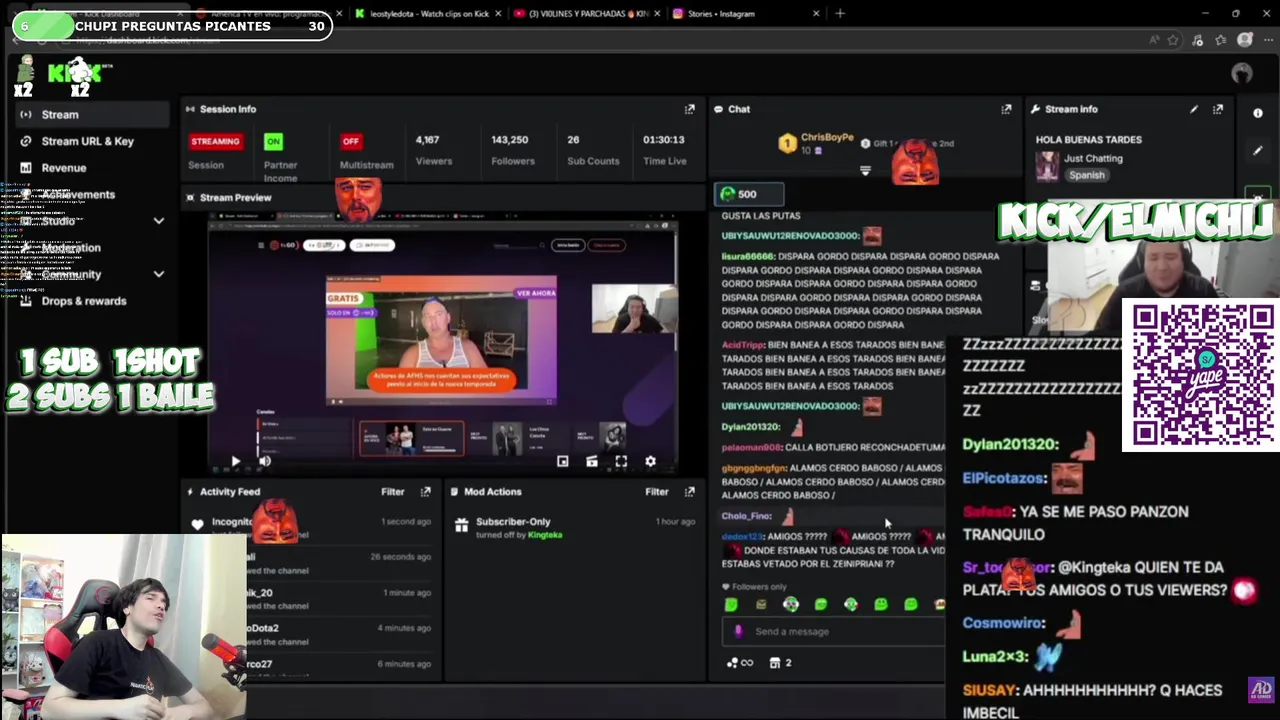
Task: Open stream preview settings gear
Action: pos(650,461)
